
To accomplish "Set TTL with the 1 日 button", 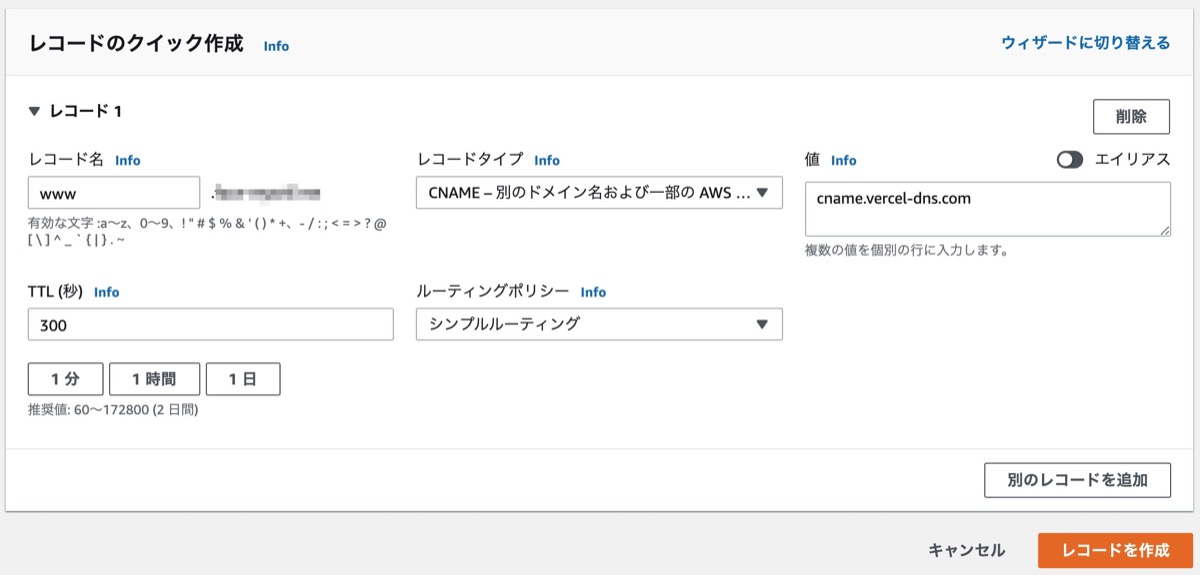I will [243, 379].
